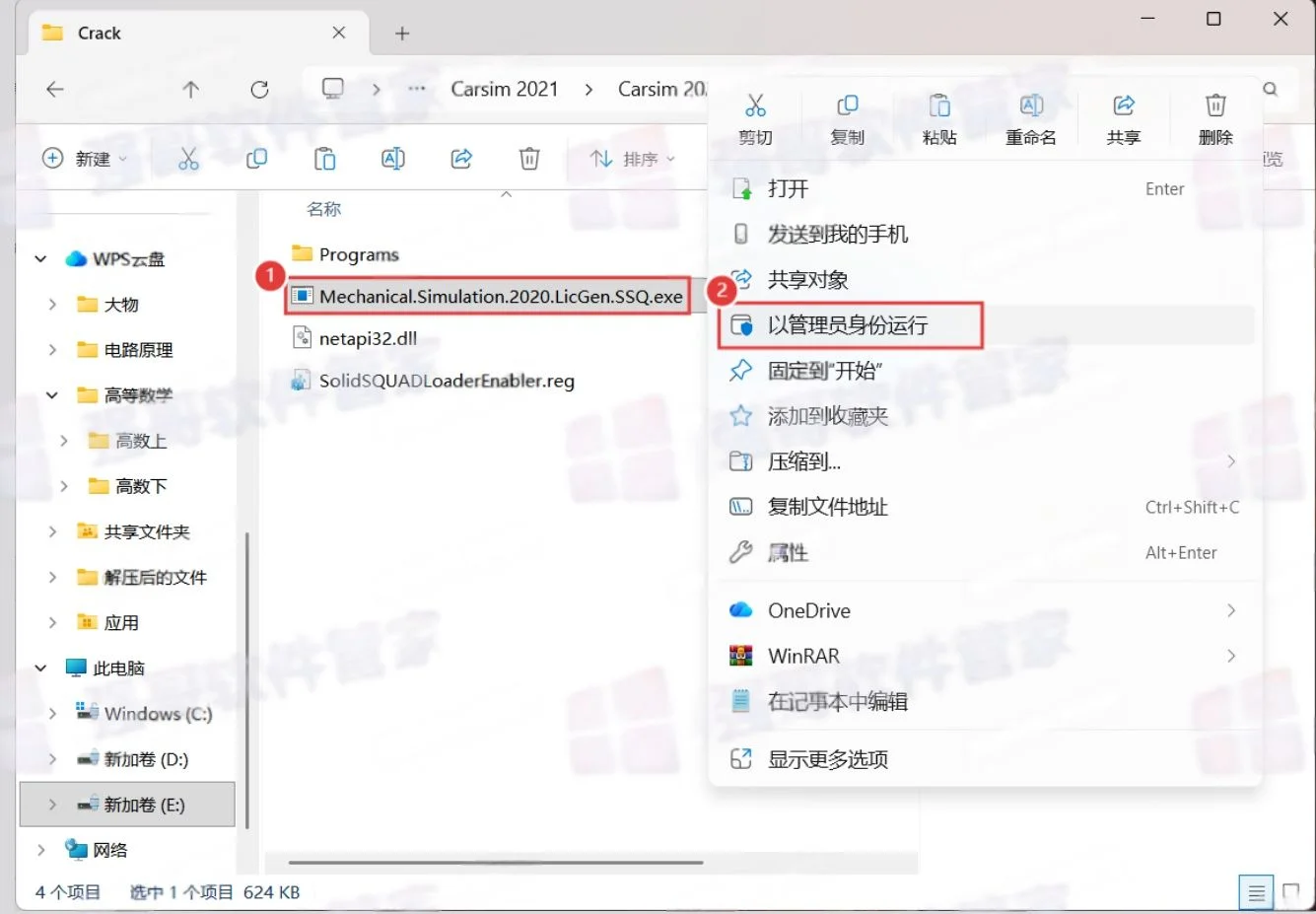Click the cut scissors icon in Explorer toolbar
The width and height of the screenshot is (1316, 914).
pos(188,159)
